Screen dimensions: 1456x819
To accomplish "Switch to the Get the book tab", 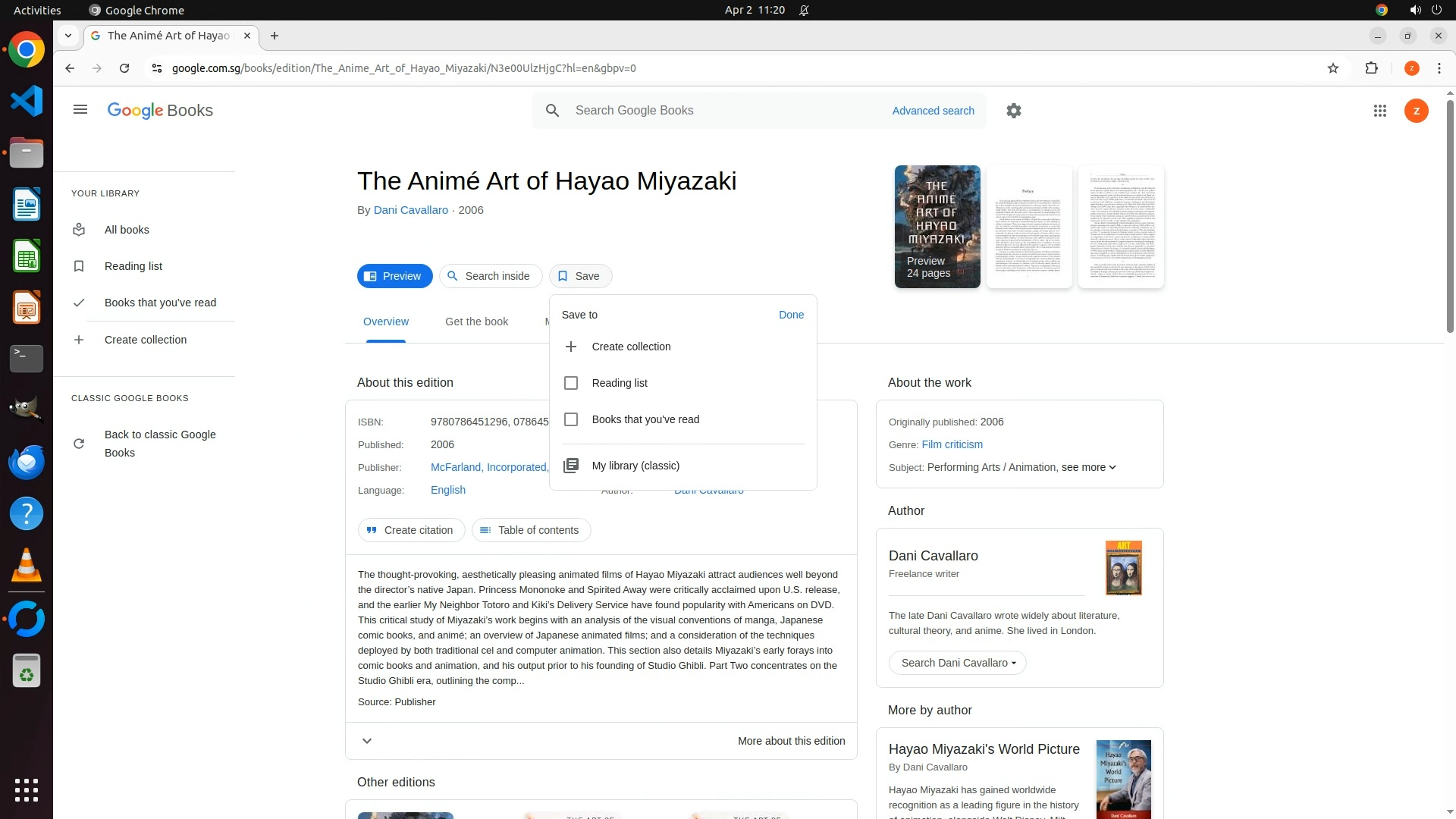I will 476,322.
